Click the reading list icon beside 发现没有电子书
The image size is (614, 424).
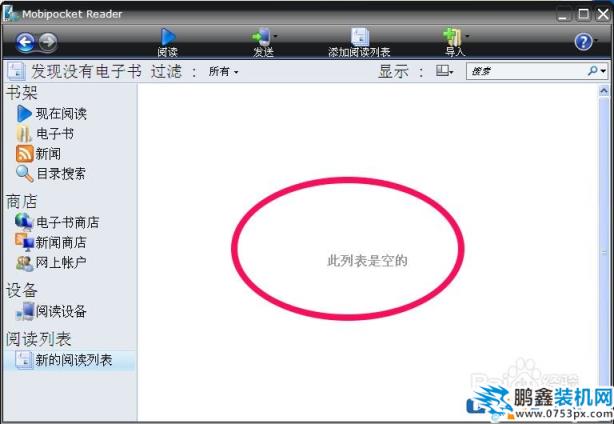pyautogui.click(x=16, y=72)
